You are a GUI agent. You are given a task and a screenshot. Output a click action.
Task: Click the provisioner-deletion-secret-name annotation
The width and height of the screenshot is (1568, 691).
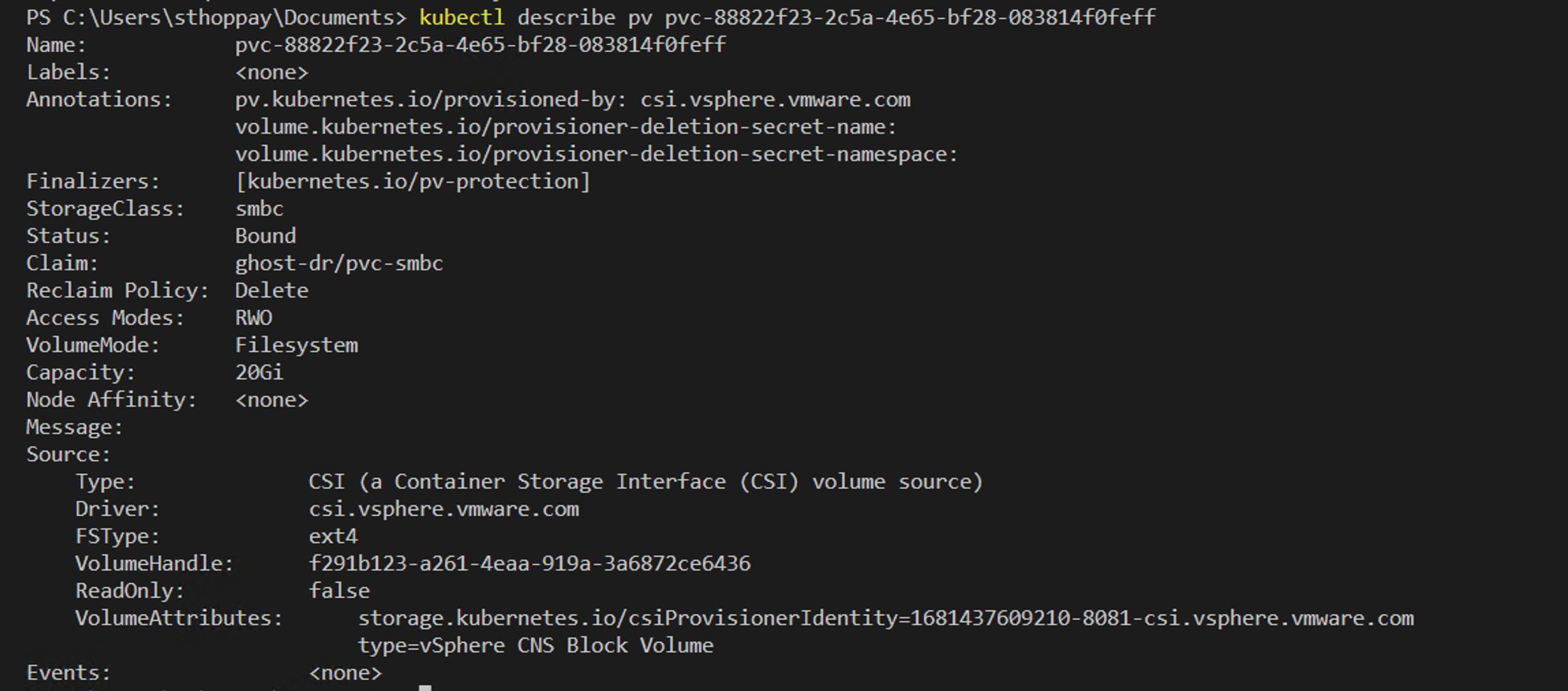(x=565, y=127)
